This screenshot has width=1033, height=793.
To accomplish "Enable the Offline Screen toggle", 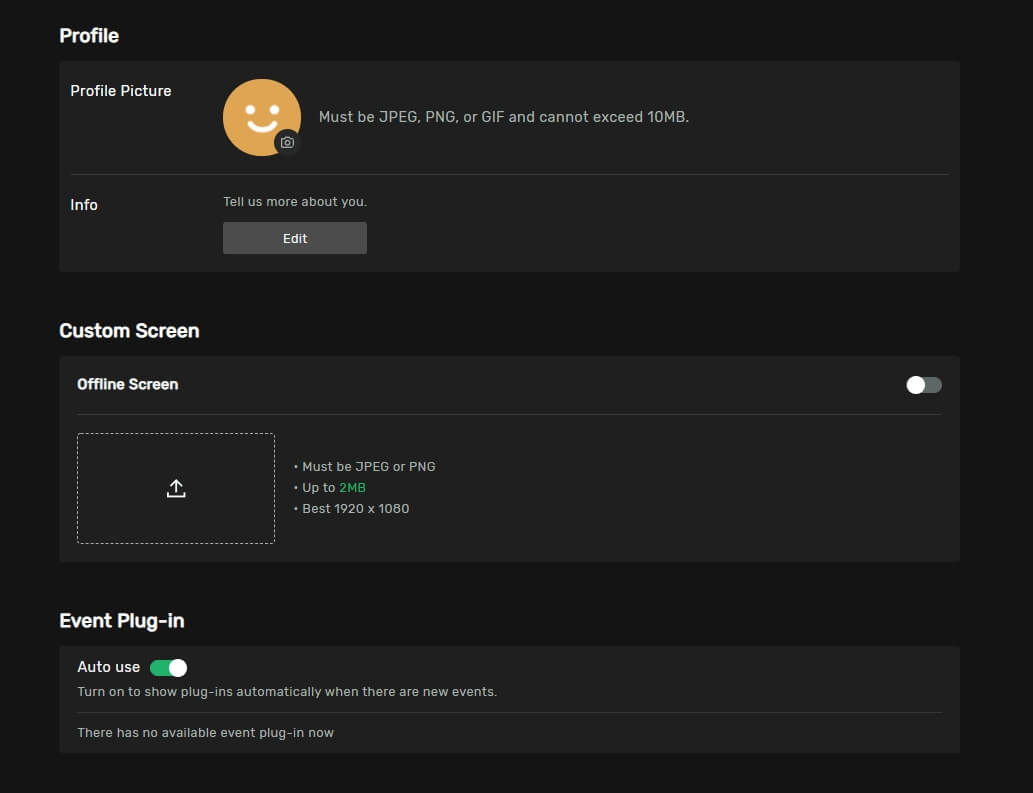I will tap(923, 385).
